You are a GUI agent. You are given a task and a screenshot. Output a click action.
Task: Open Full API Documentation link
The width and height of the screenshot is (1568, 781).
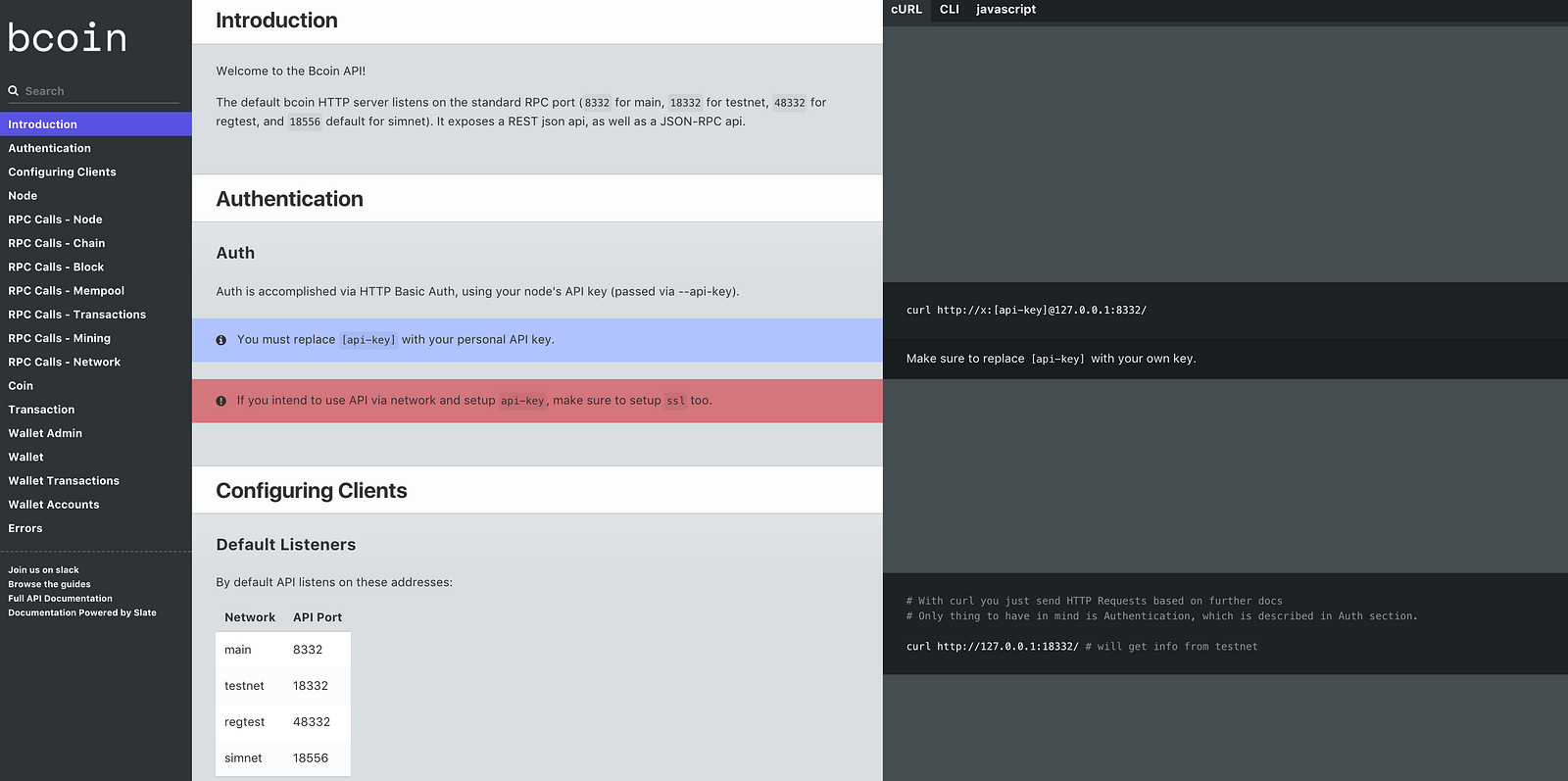(x=61, y=599)
